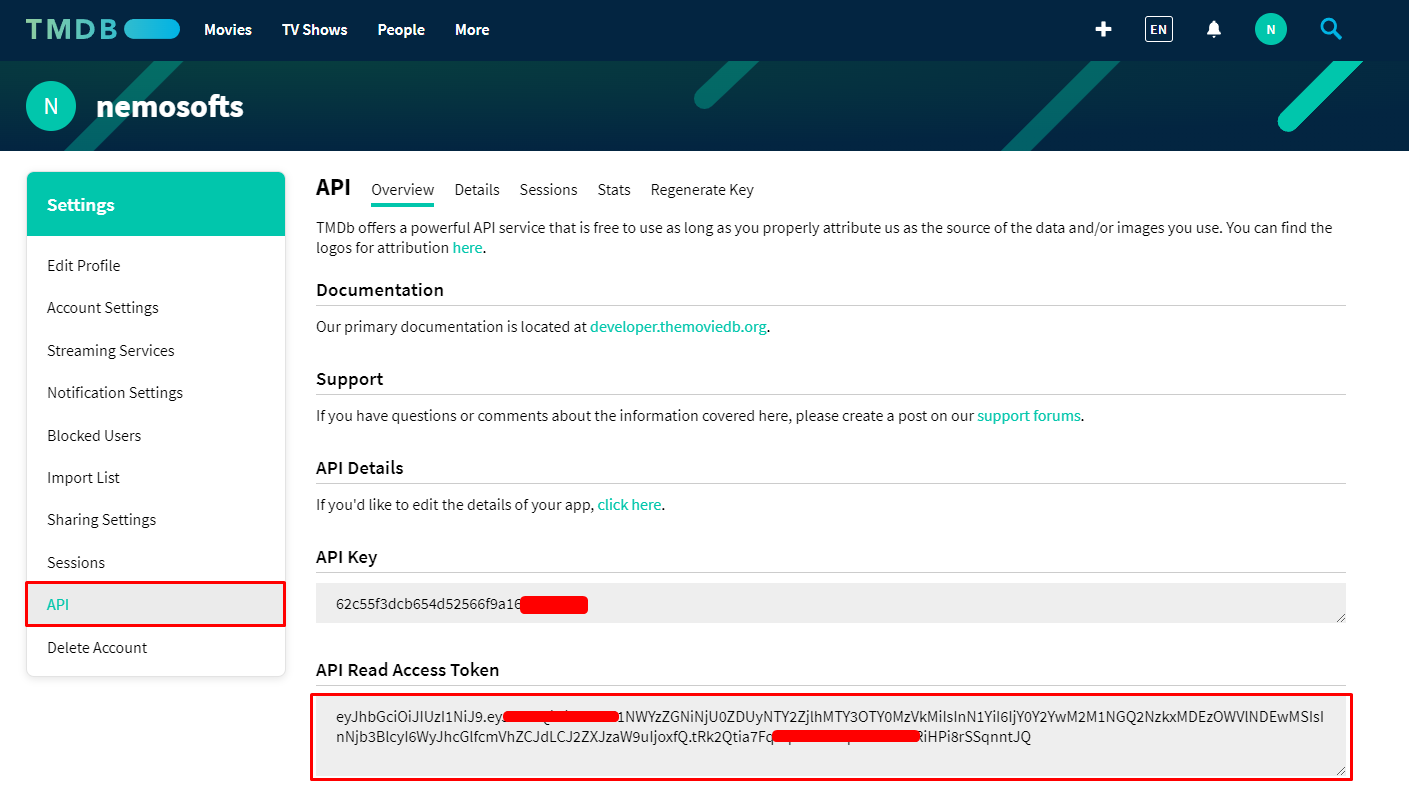Open the Regenerate Key tab
Viewport: 1409px width, 793px height.
(702, 190)
